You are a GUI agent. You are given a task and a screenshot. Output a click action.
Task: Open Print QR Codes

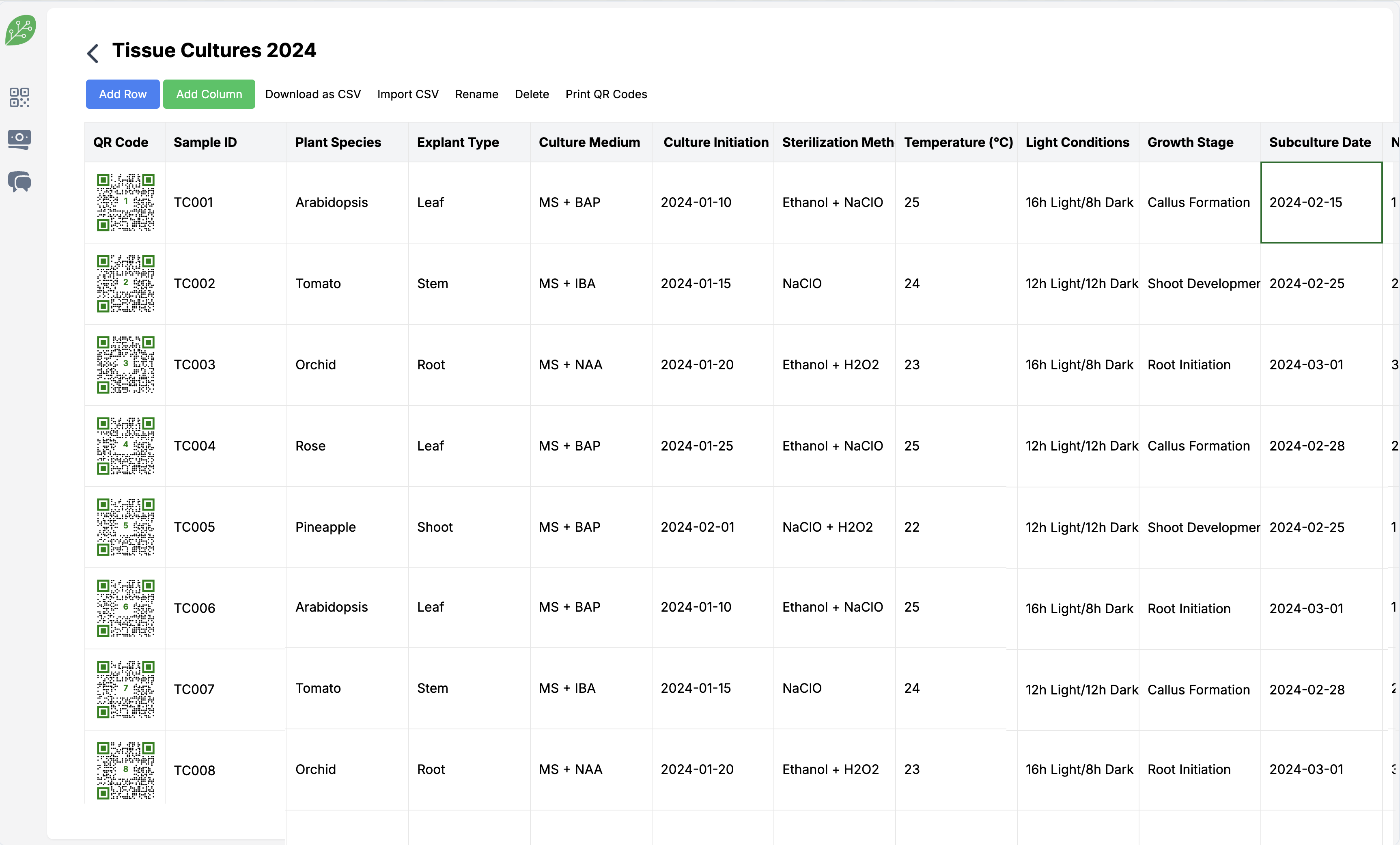point(606,94)
